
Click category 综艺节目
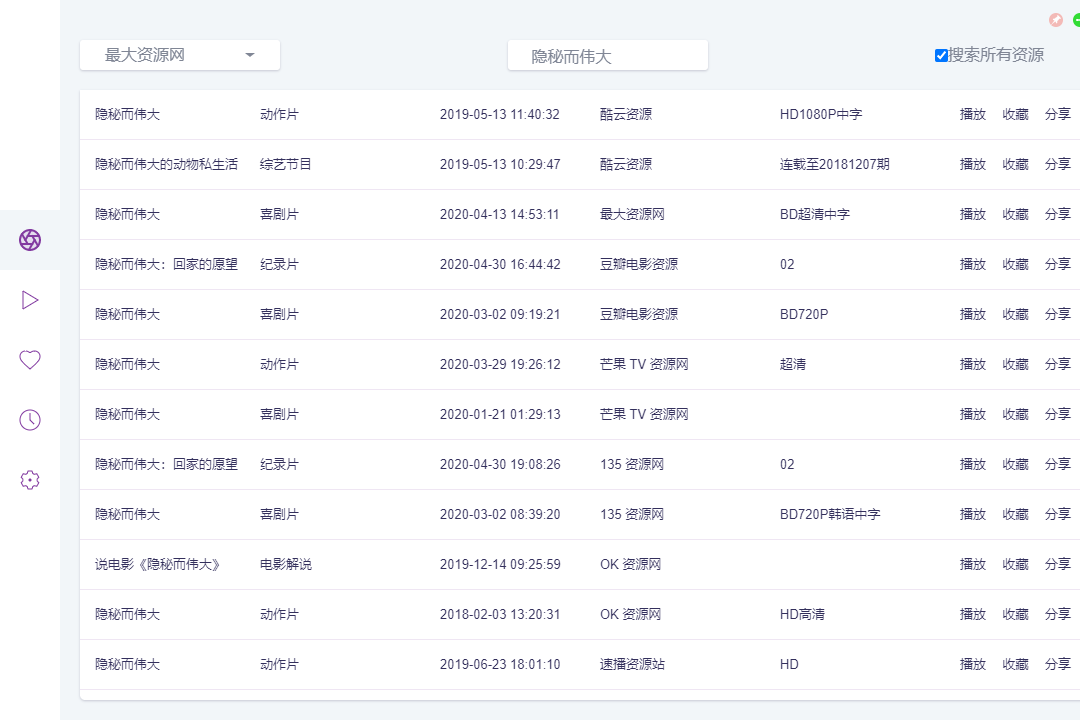pos(286,164)
